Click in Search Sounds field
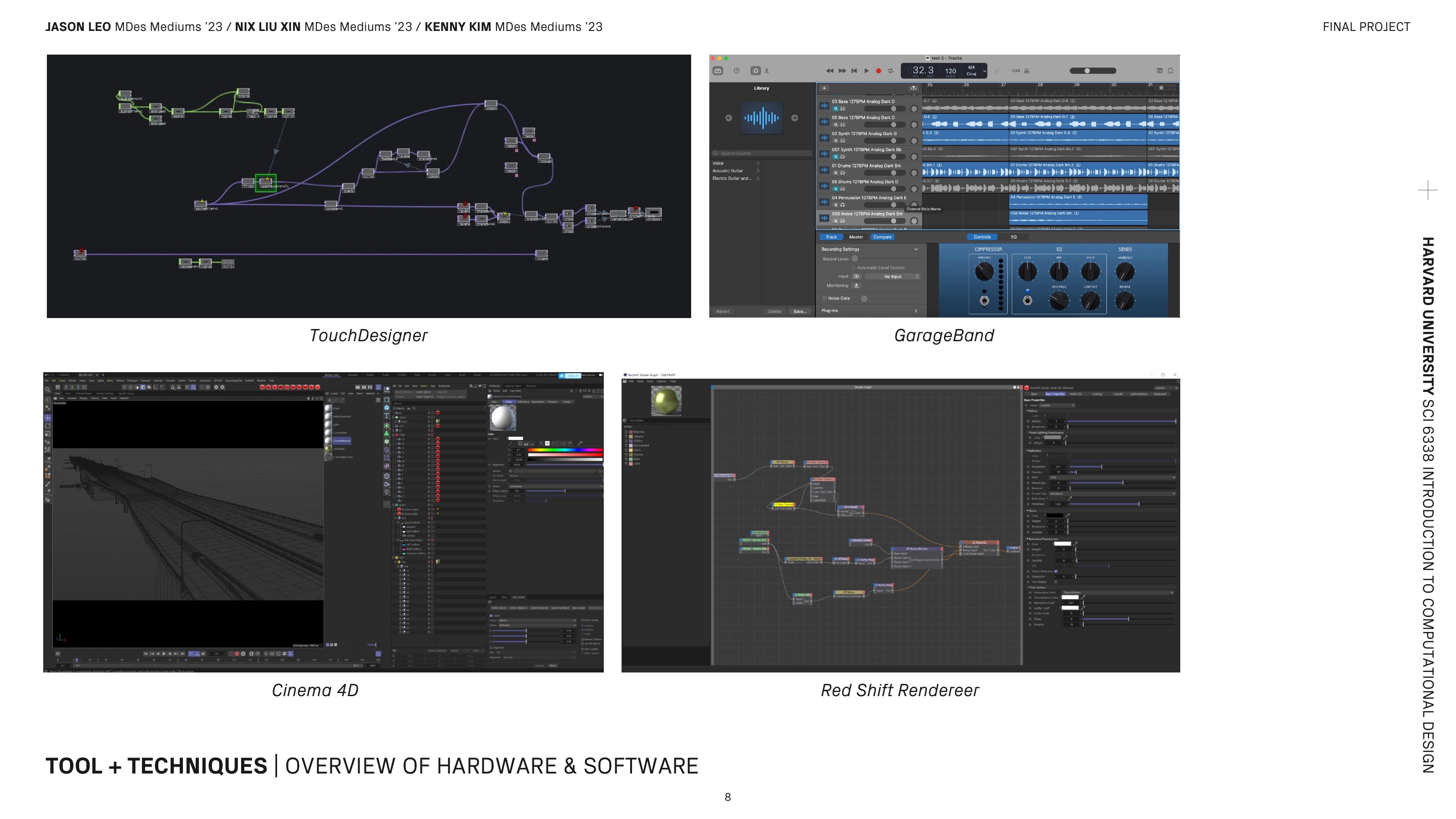This screenshot has width=1456, height=819. 761,153
